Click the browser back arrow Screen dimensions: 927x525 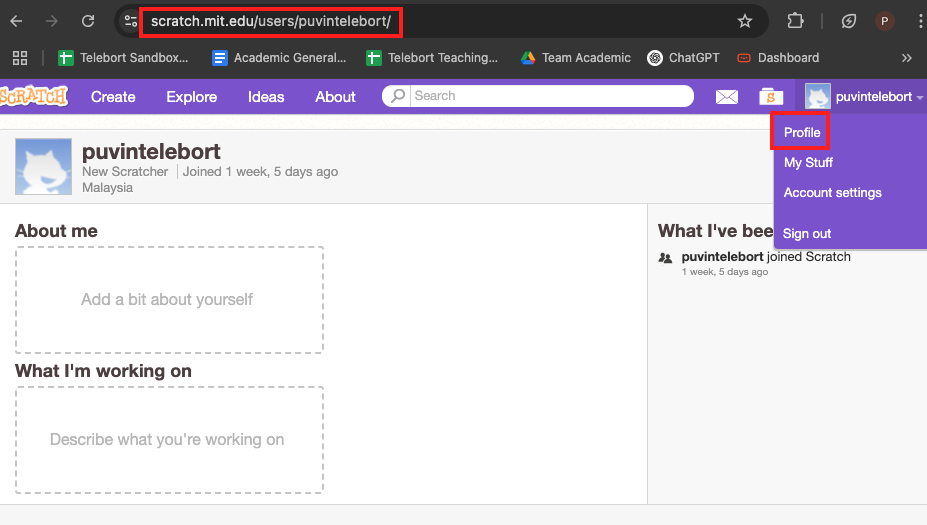click(x=17, y=21)
